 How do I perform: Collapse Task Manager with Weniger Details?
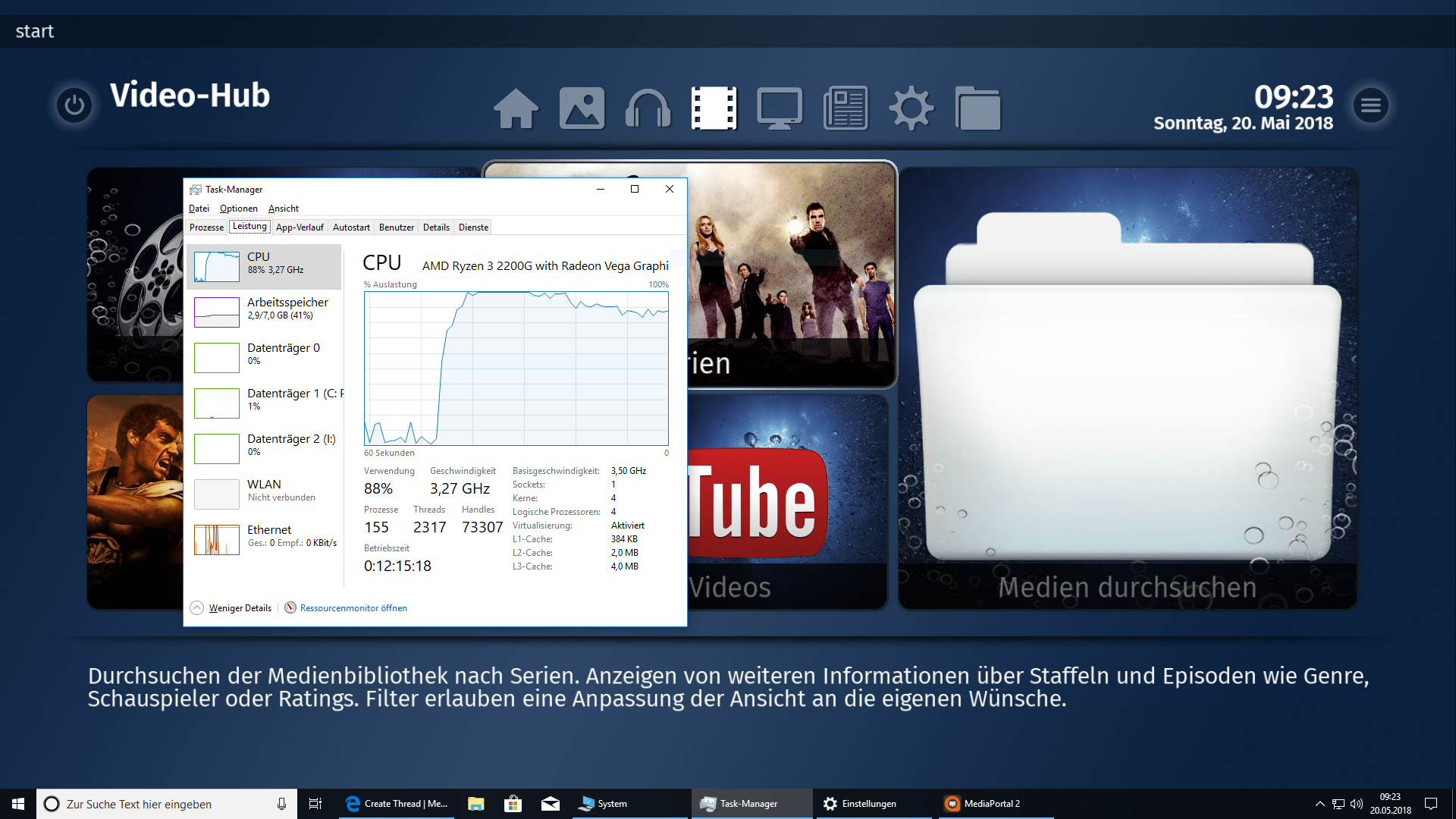point(239,608)
